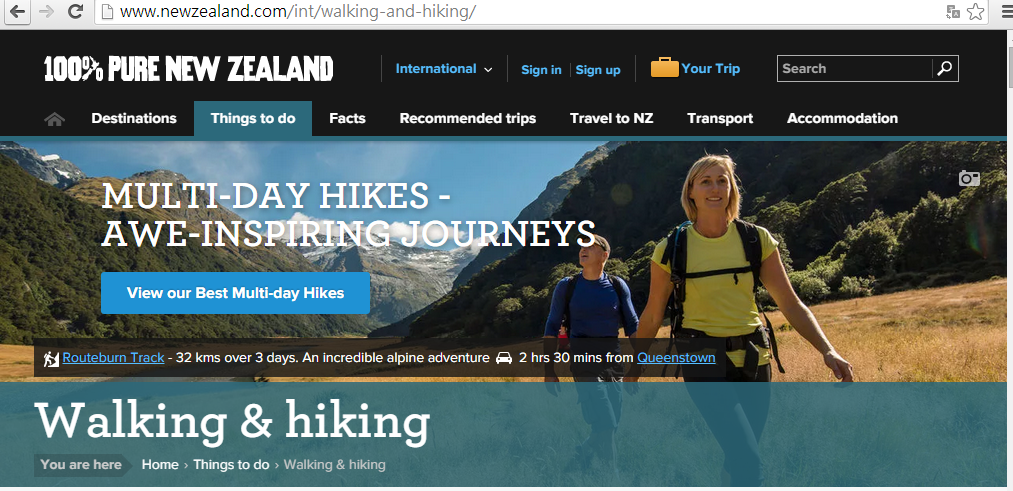Open the browser hamburger menu
This screenshot has width=1013, height=491.
(x=1005, y=12)
